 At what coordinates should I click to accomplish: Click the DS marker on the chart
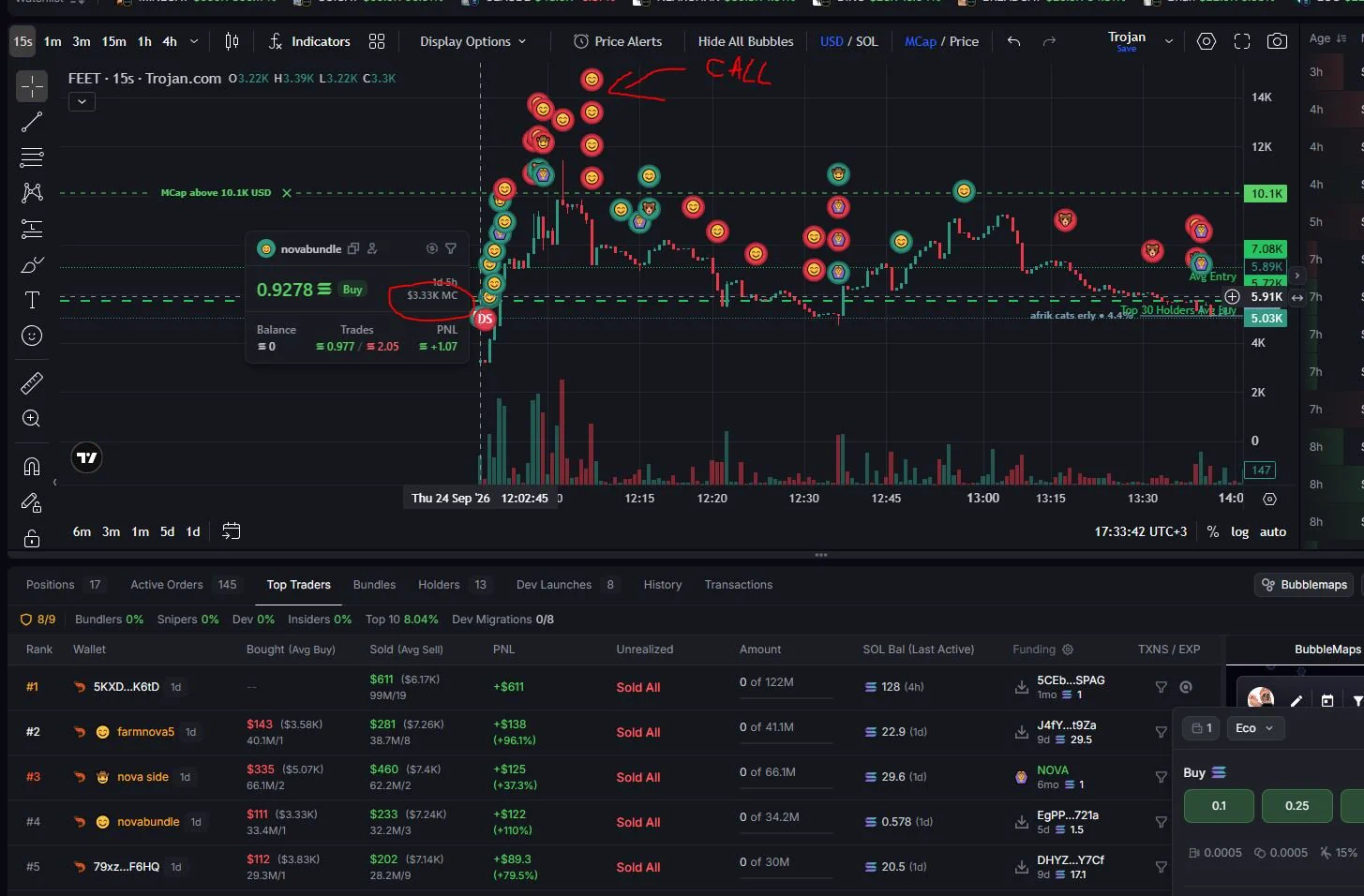coord(485,319)
